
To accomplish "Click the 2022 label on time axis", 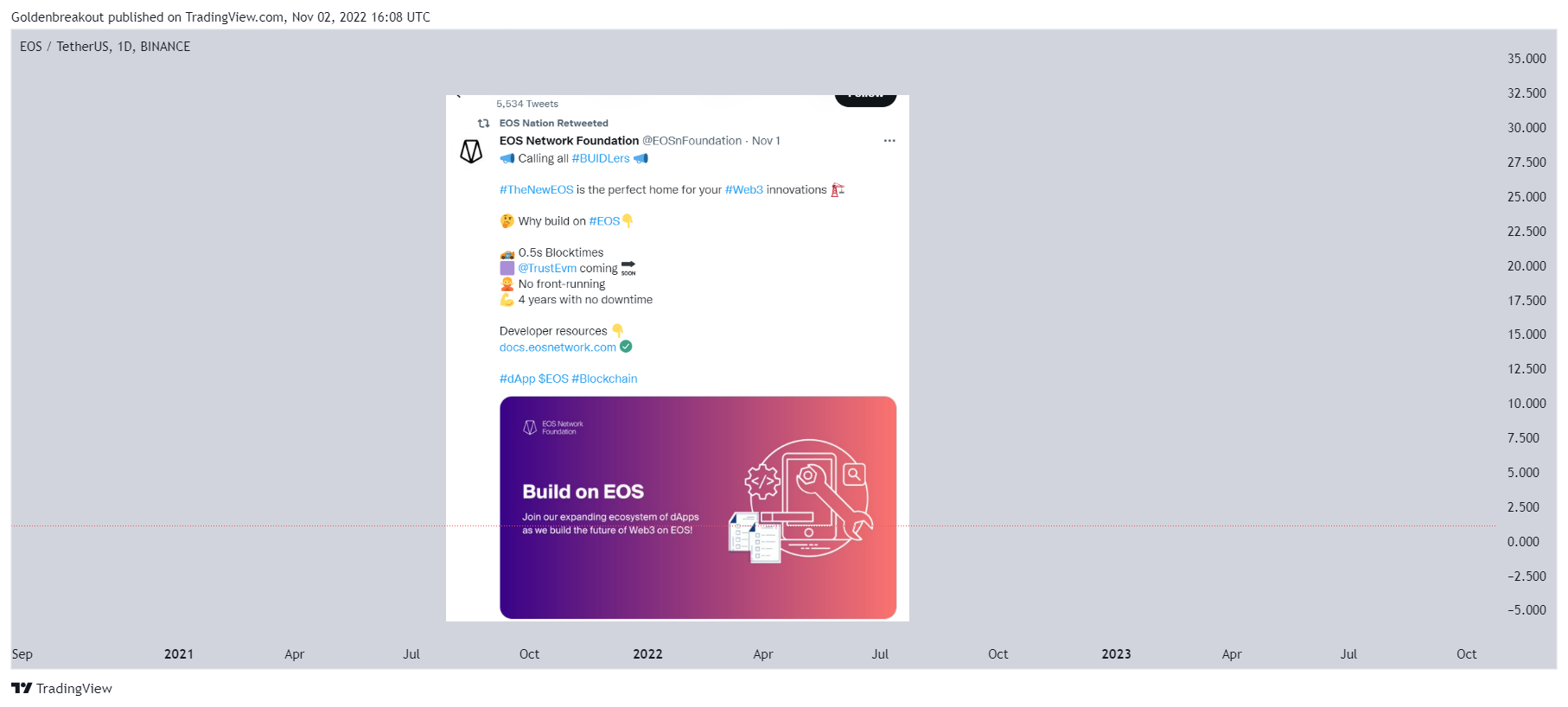I will (647, 654).
